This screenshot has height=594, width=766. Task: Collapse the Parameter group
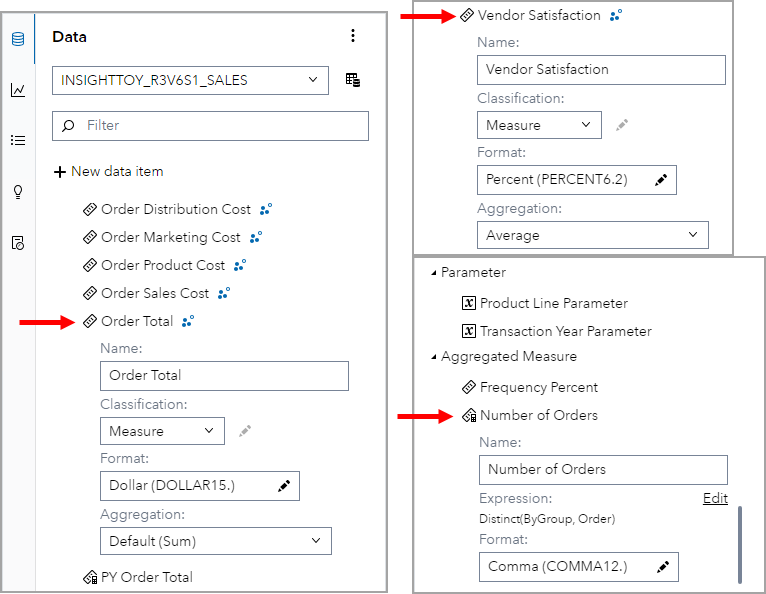[434, 273]
